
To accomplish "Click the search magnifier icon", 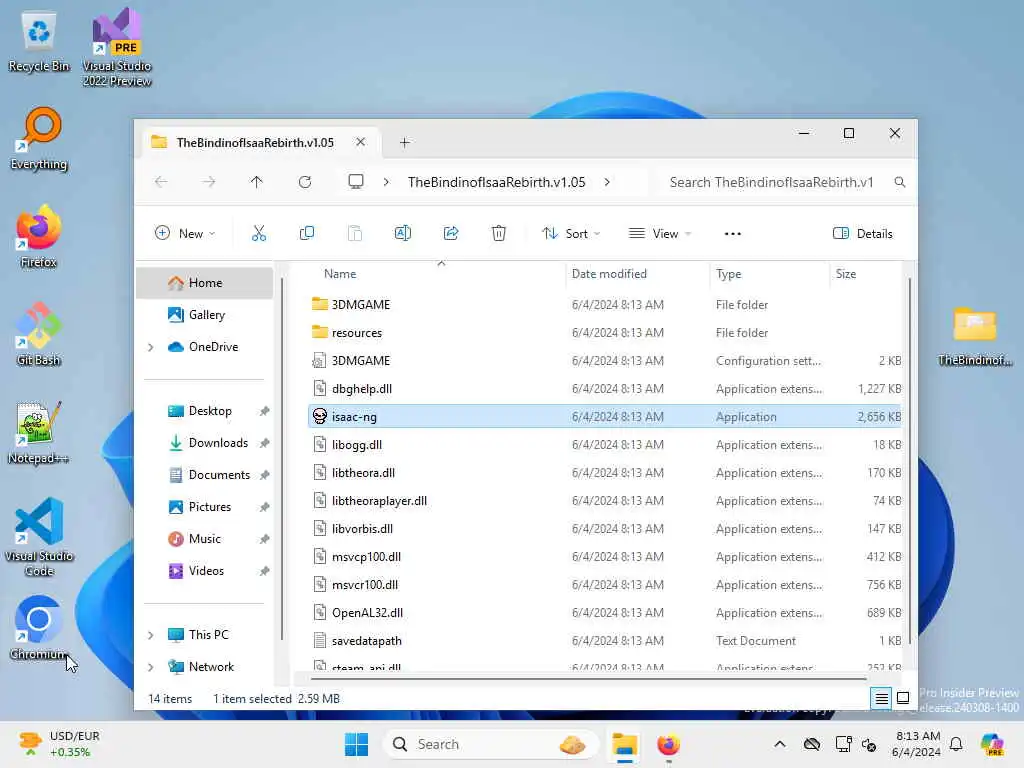I will coord(900,182).
